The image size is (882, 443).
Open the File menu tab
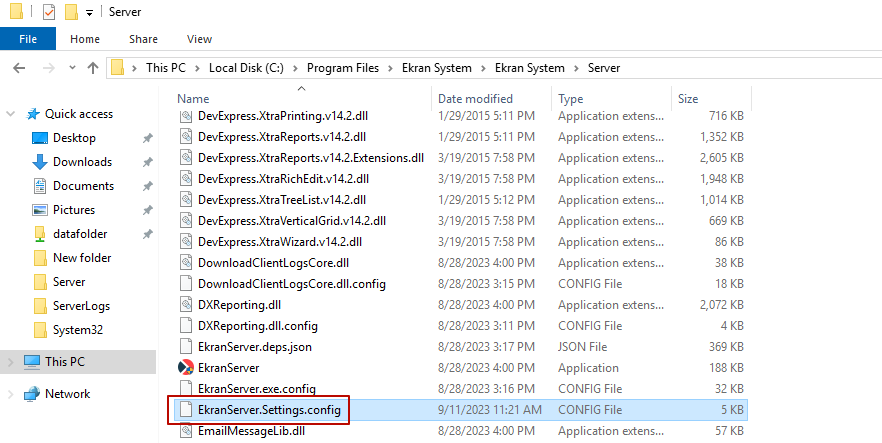coord(28,39)
